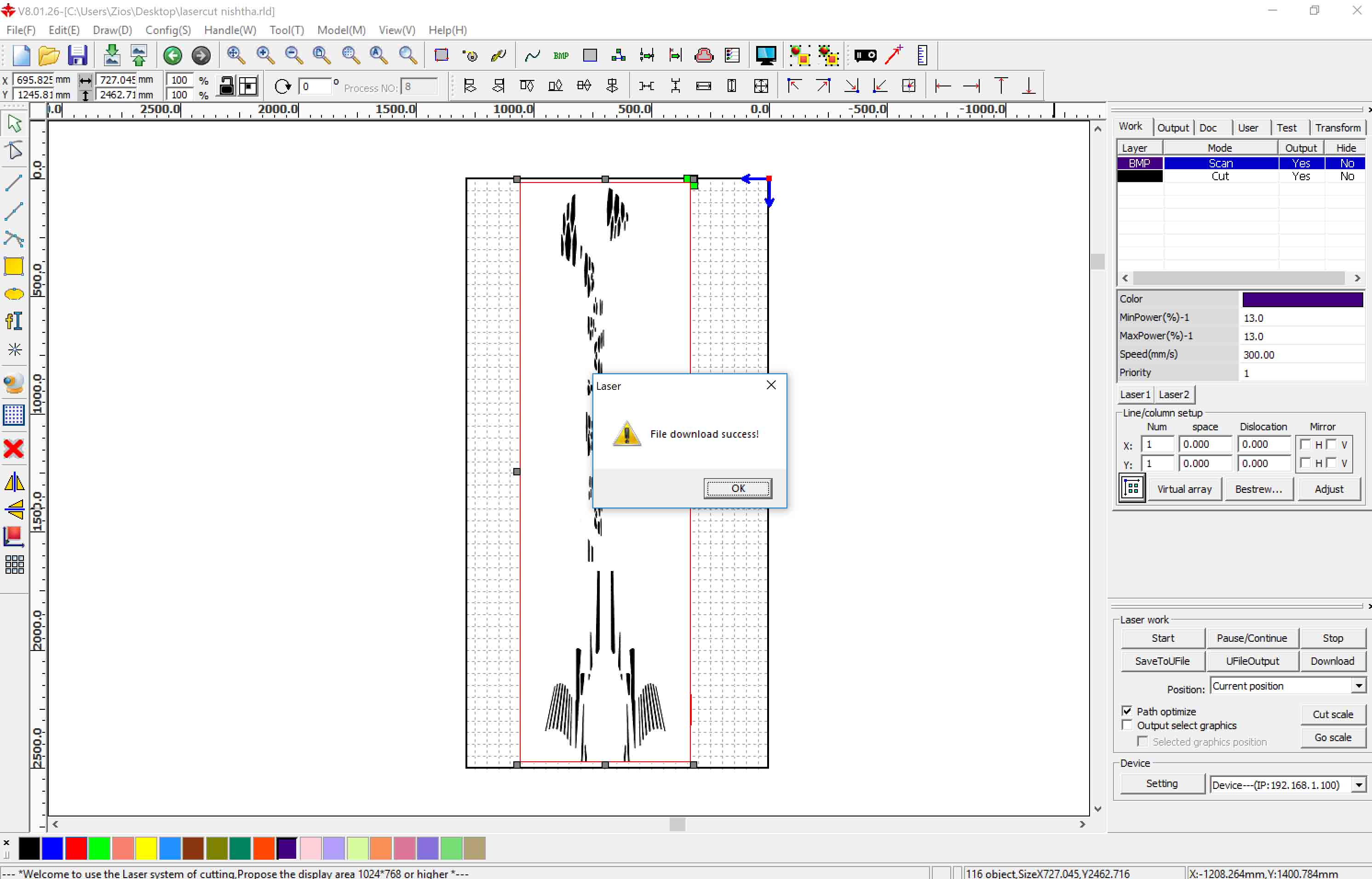The width and height of the screenshot is (1372, 879).
Task: Check the X row Mirror V checkbox
Action: (x=1332, y=445)
